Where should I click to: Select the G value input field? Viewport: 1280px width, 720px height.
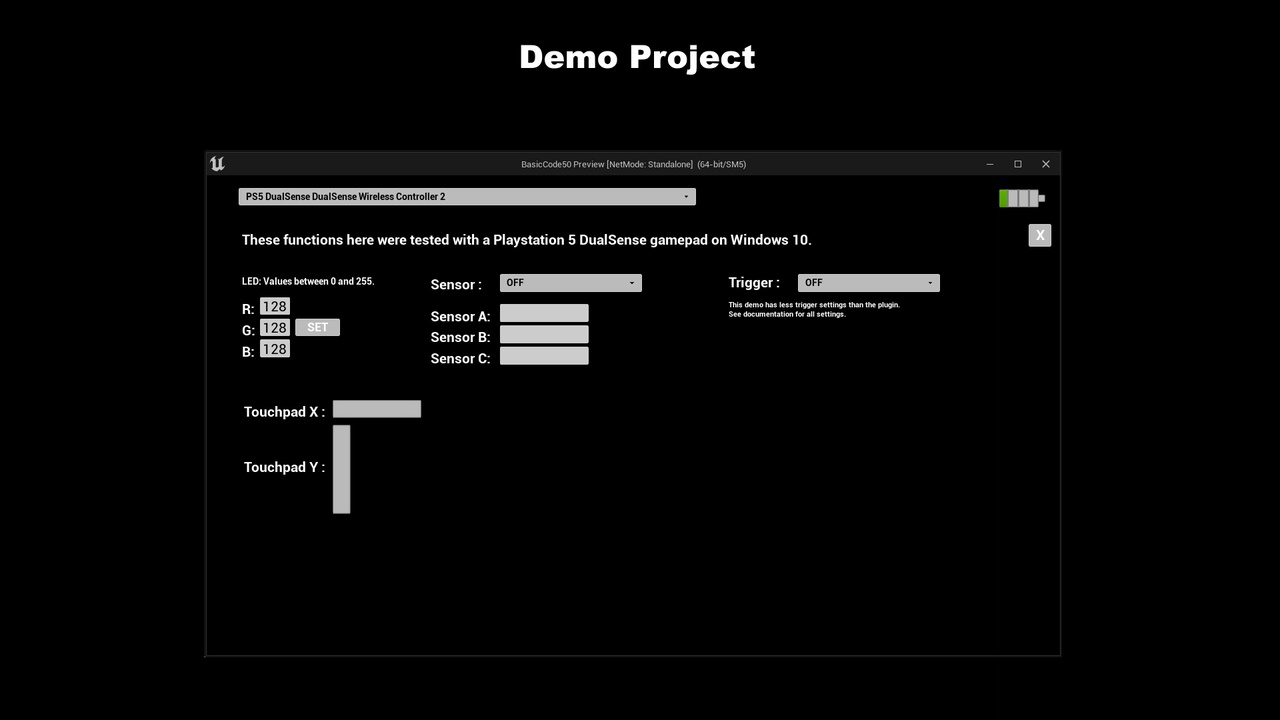pos(274,327)
